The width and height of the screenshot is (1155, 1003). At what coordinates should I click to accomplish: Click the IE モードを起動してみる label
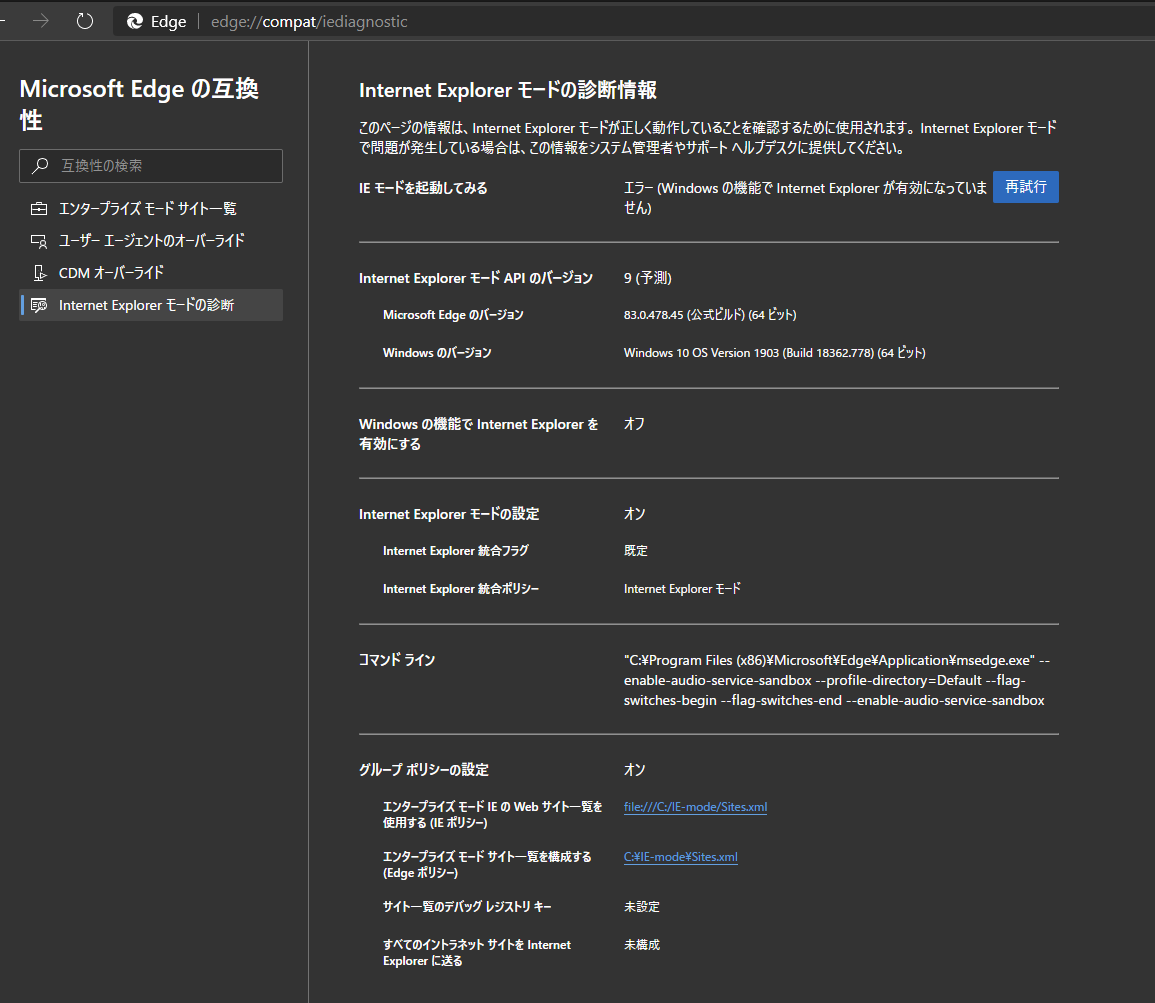point(423,189)
